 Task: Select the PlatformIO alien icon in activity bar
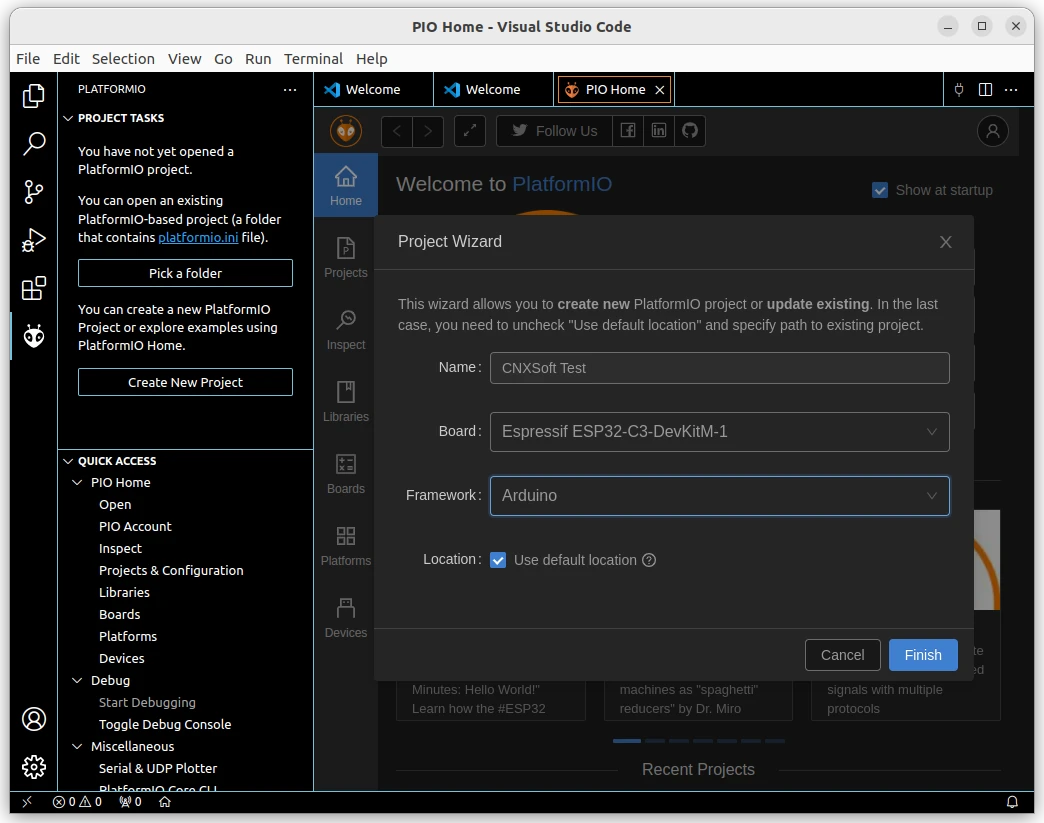(33, 336)
